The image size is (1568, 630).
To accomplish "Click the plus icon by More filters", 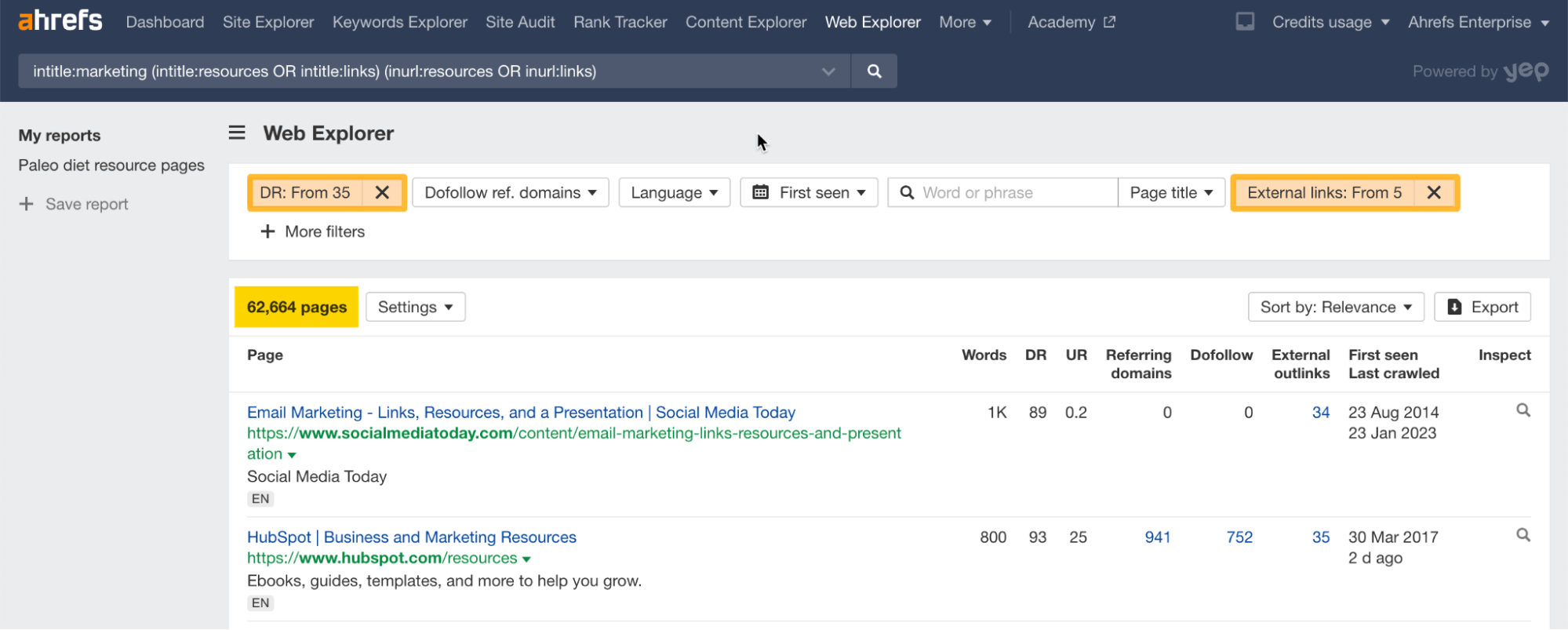I will (267, 231).
